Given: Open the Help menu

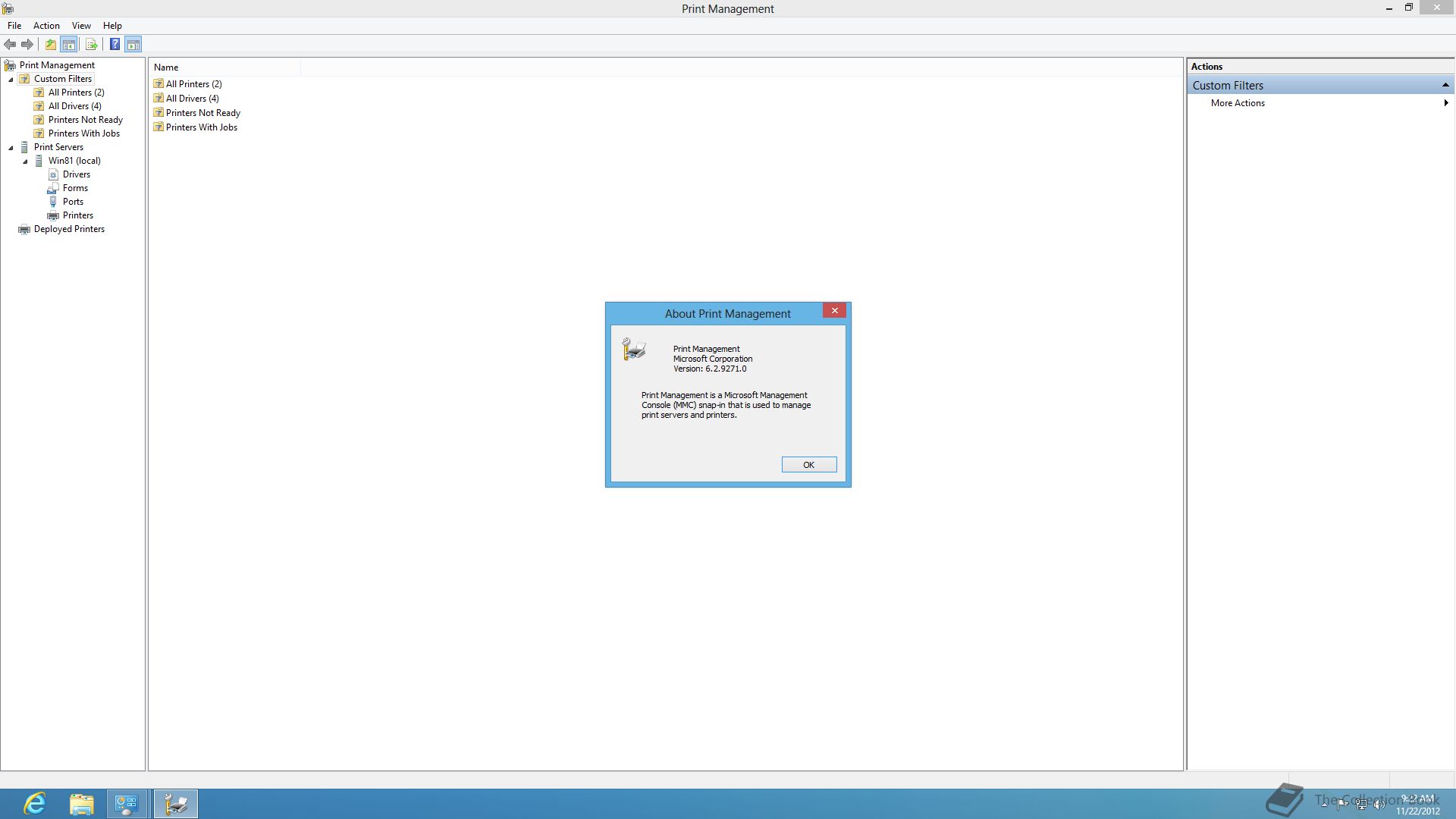Looking at the screenshot, I should pyautogui.click(x=112, y=26).
